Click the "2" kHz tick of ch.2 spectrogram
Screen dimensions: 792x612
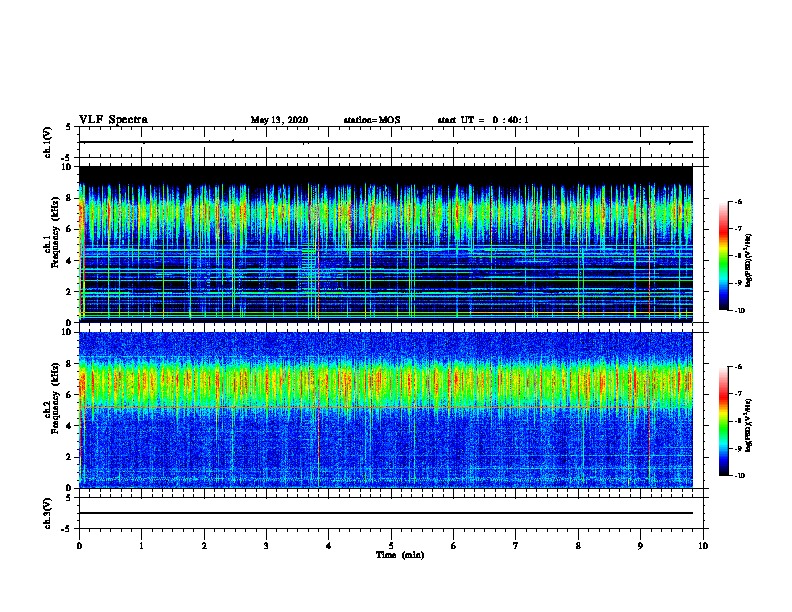click(70, 457)
